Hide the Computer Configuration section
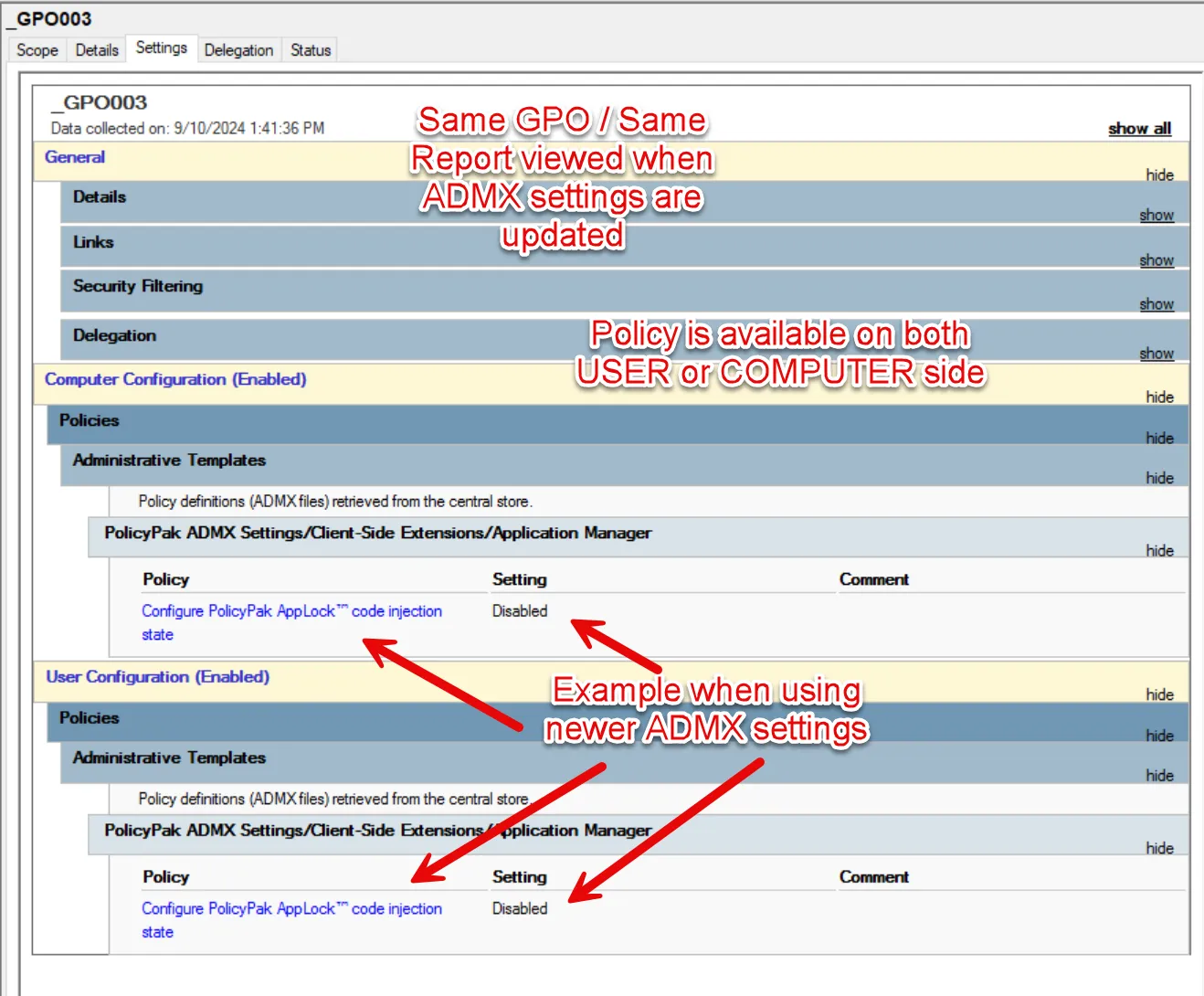 tap(1159, 397)
